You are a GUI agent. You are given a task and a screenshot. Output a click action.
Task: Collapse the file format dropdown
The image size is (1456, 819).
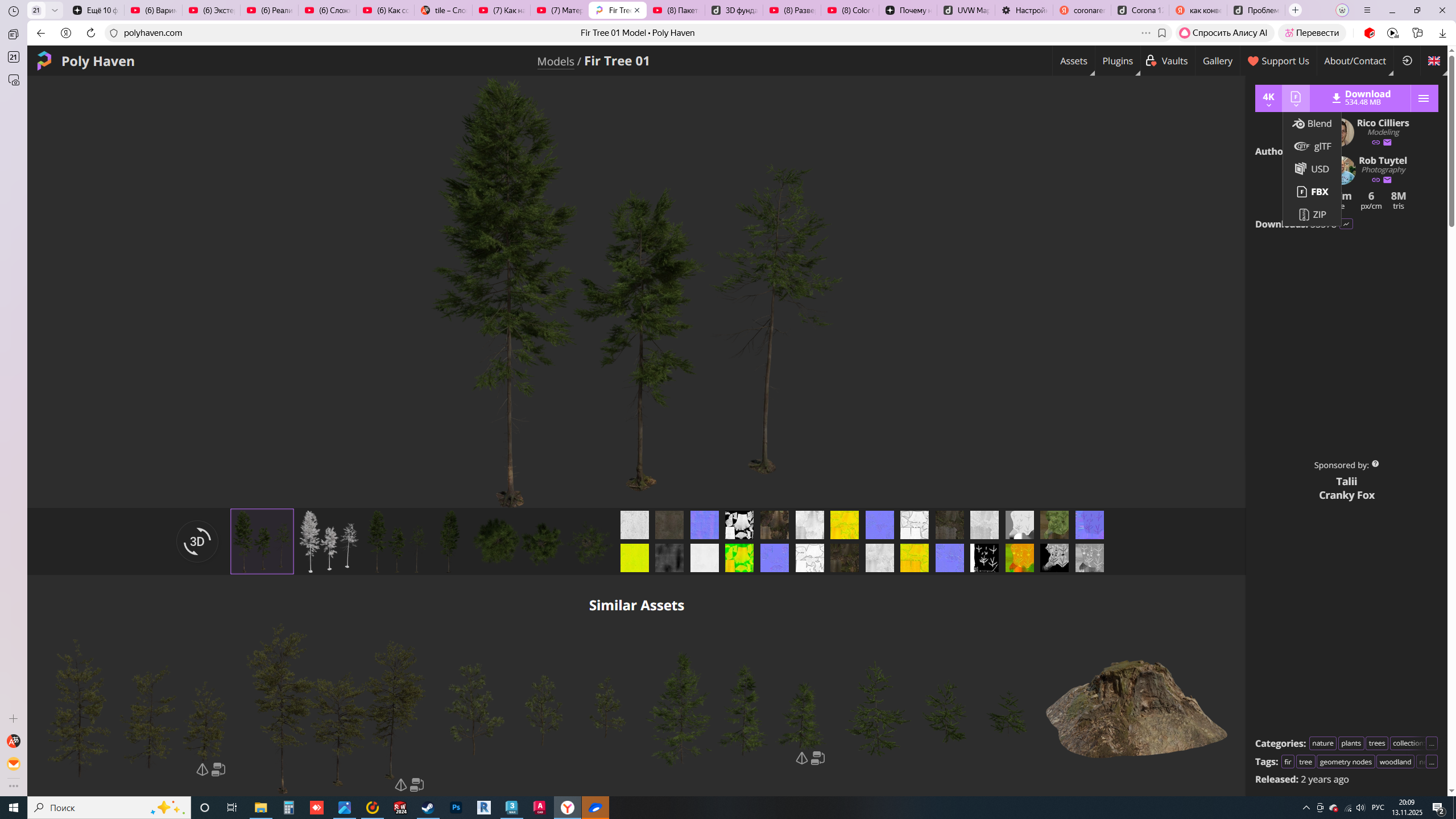(1296, 98)
